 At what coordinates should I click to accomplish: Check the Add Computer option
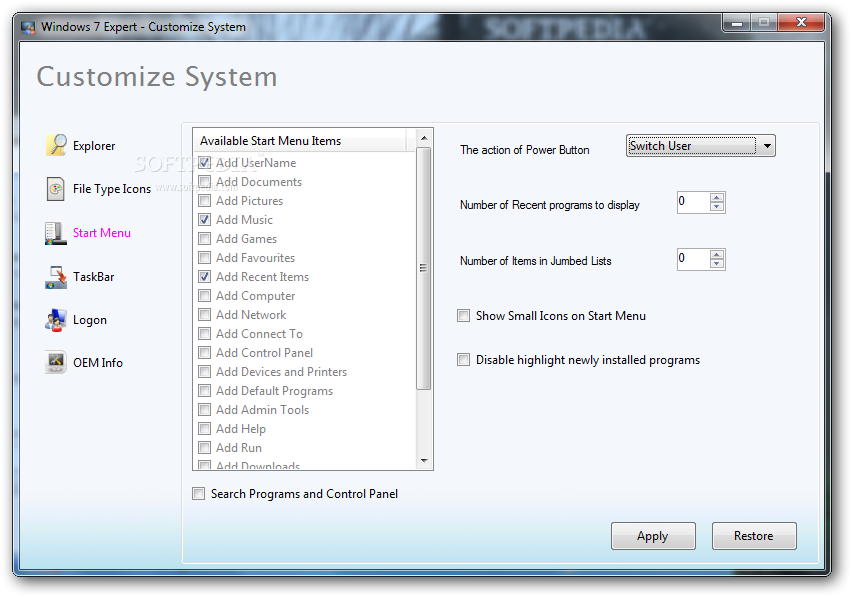click(x=204, y=296)
